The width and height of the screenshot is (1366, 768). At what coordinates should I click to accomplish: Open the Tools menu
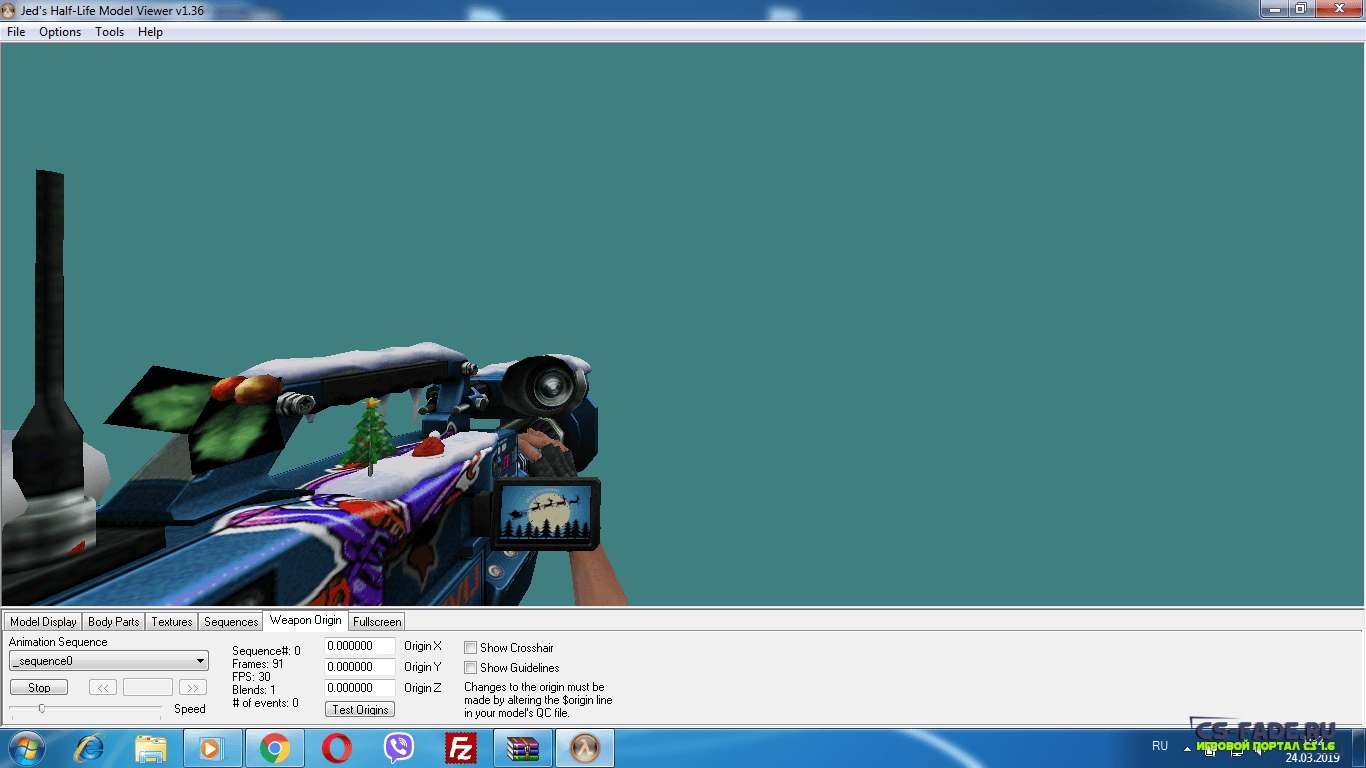tap(110, 32)
